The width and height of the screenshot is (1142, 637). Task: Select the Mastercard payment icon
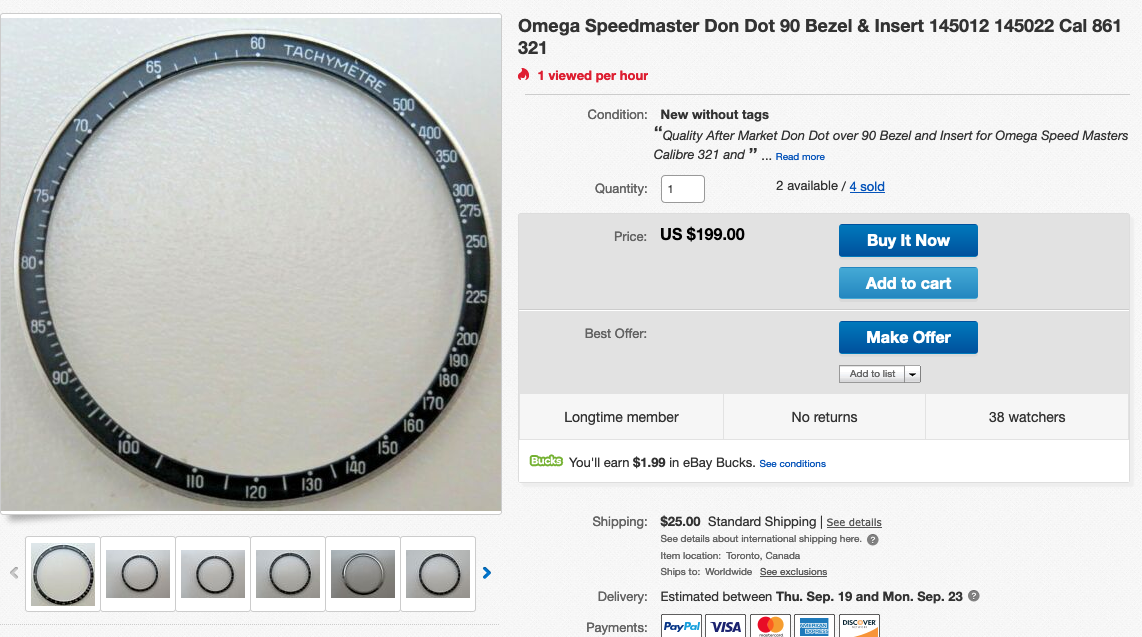tap(770, 626)
